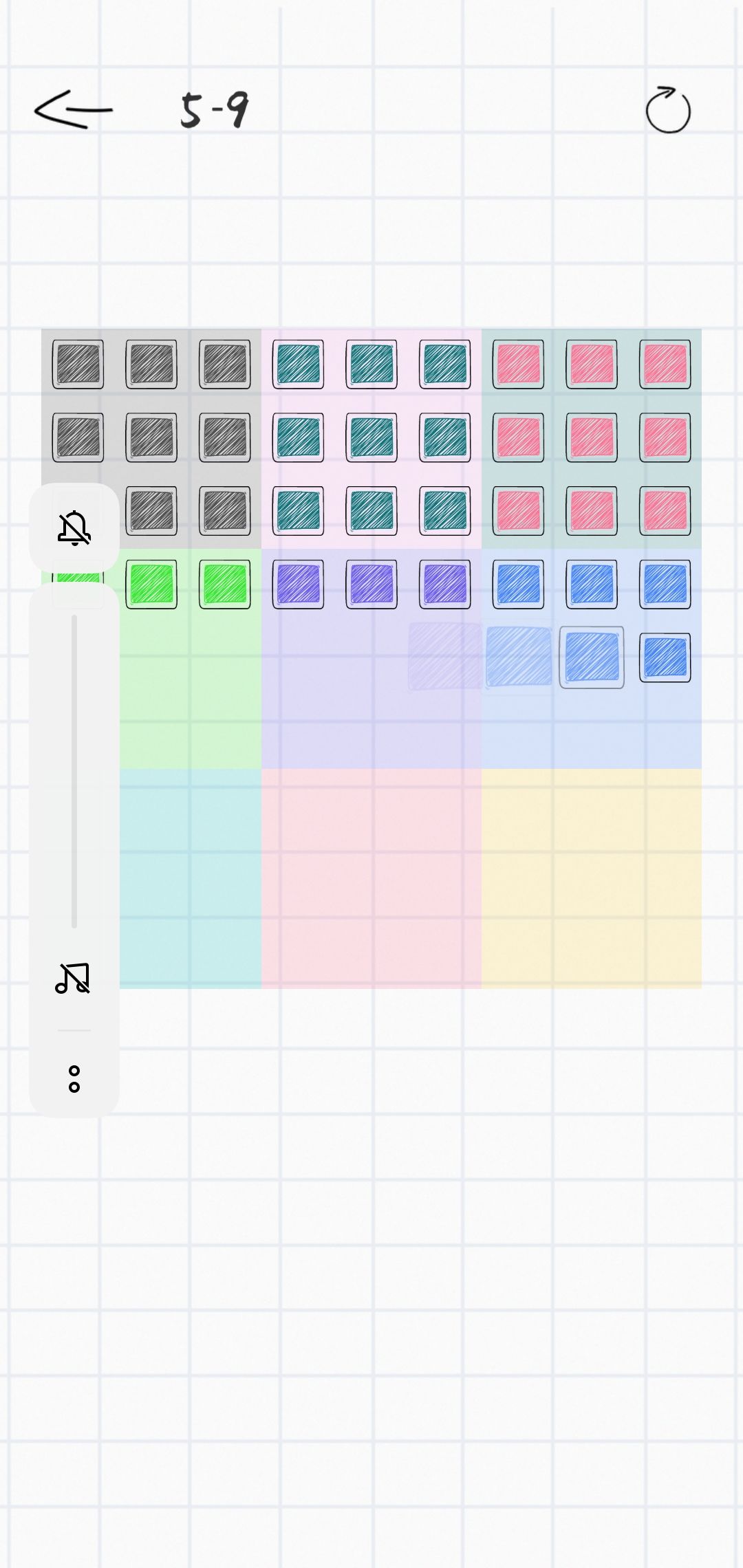Select the top-left gray block

78,364
